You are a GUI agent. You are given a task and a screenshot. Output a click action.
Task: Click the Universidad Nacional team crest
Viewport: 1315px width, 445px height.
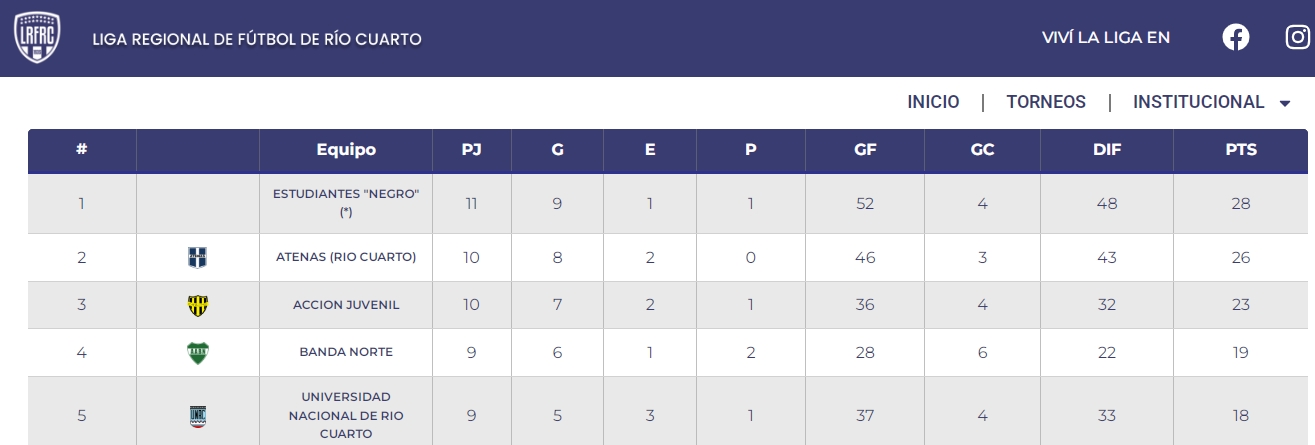pos(198,416)
